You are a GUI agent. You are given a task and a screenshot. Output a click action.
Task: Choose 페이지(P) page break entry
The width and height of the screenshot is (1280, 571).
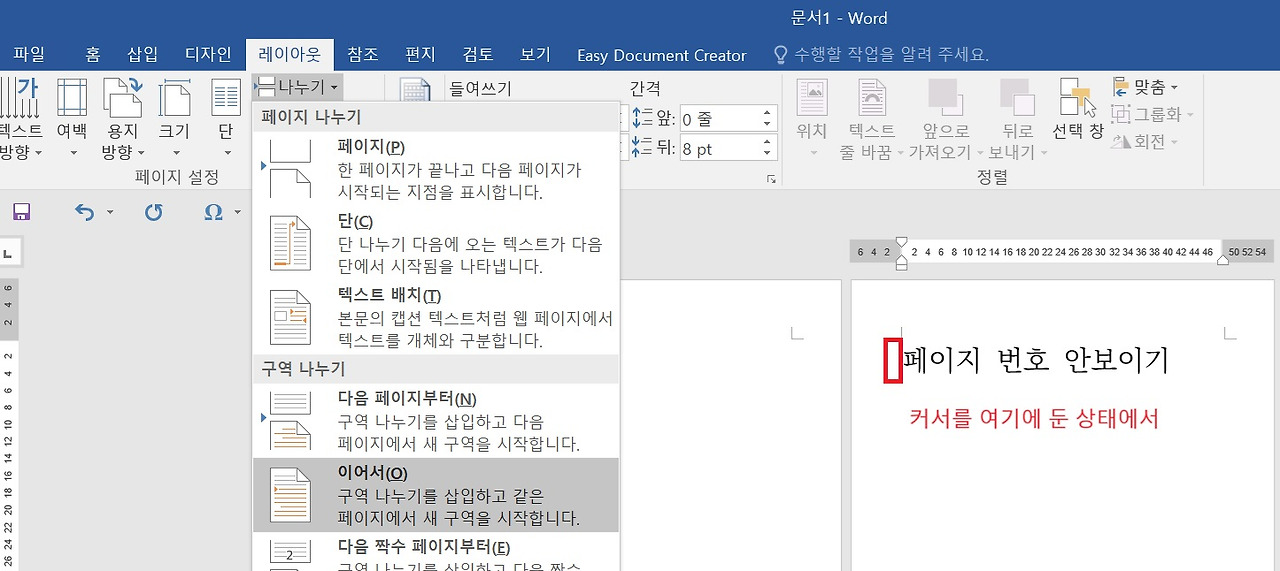point(436,170)
